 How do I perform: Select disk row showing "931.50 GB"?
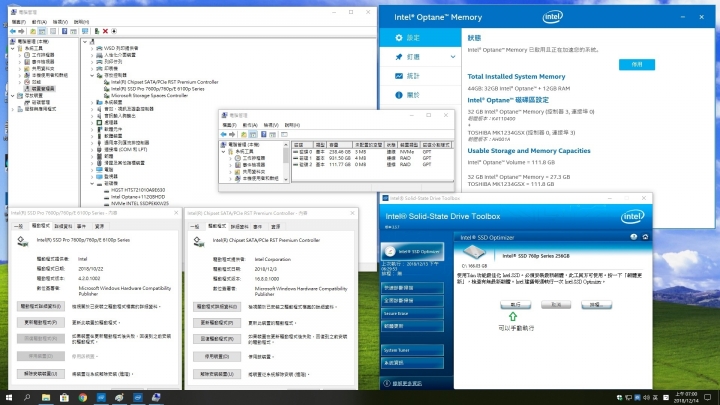(x=372, y=158)
